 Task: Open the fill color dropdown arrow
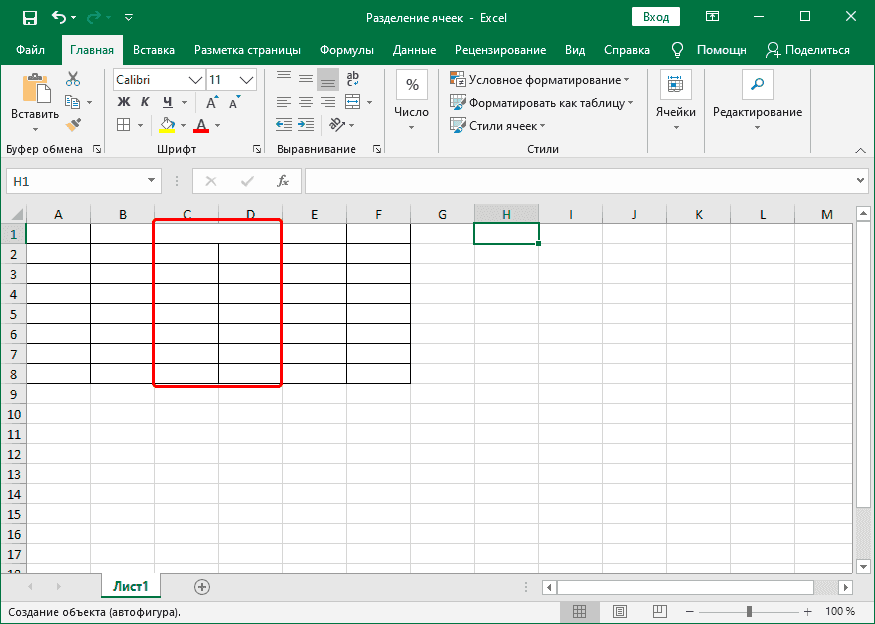point(183,127)
